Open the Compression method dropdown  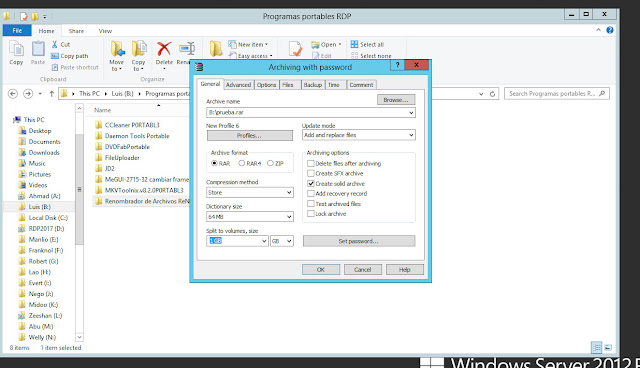tap(289, 193)
